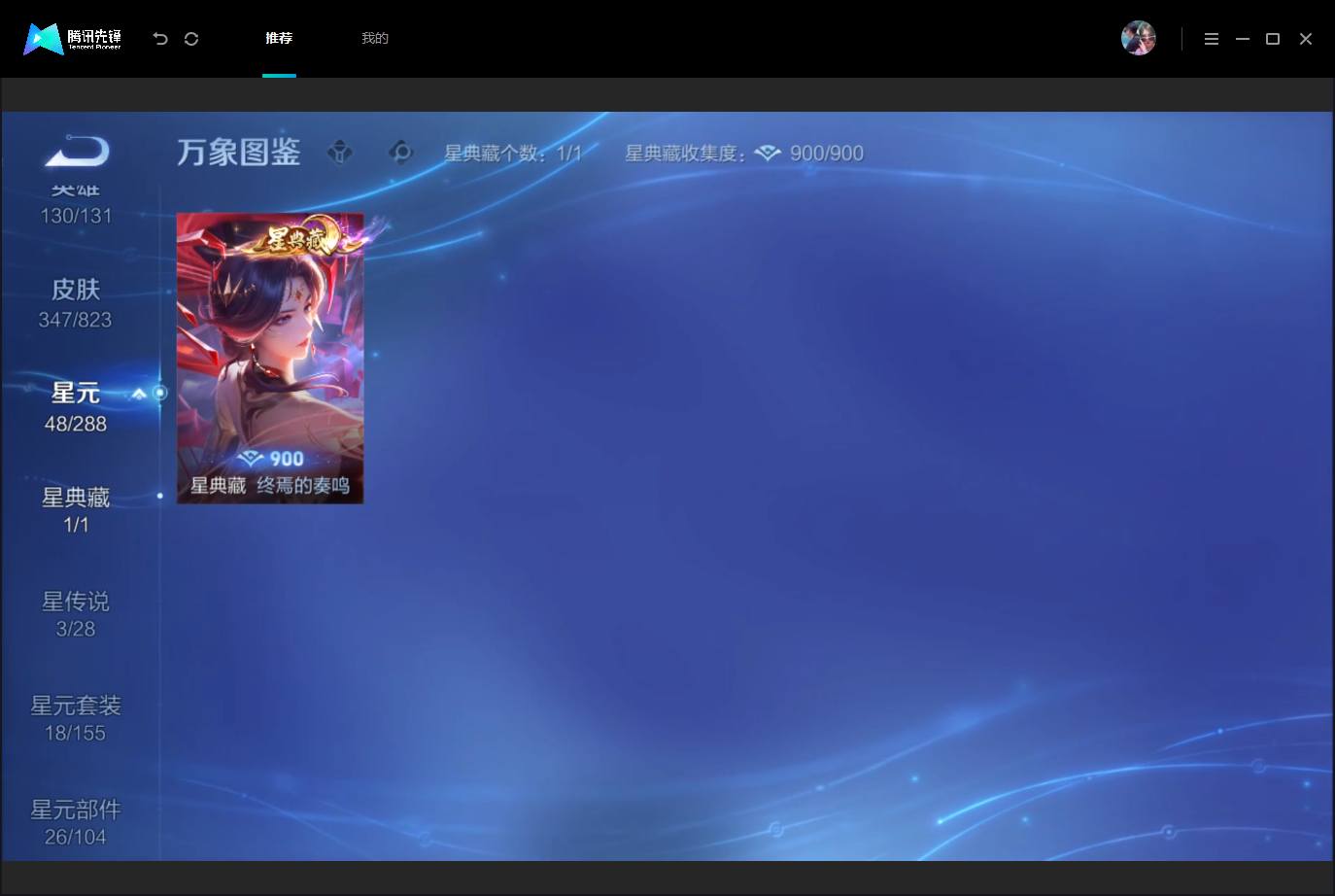Maximize the Tencent Pioneer window
The height and width of the screenshot is (896, 1335).
coord(1273,39)
